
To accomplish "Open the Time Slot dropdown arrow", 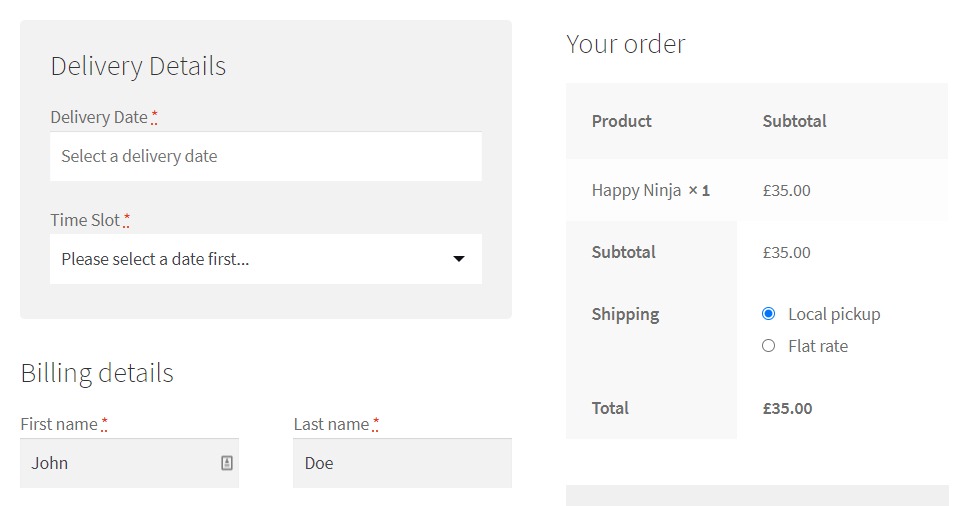I will pyautogui.click(x=459, y=259).
